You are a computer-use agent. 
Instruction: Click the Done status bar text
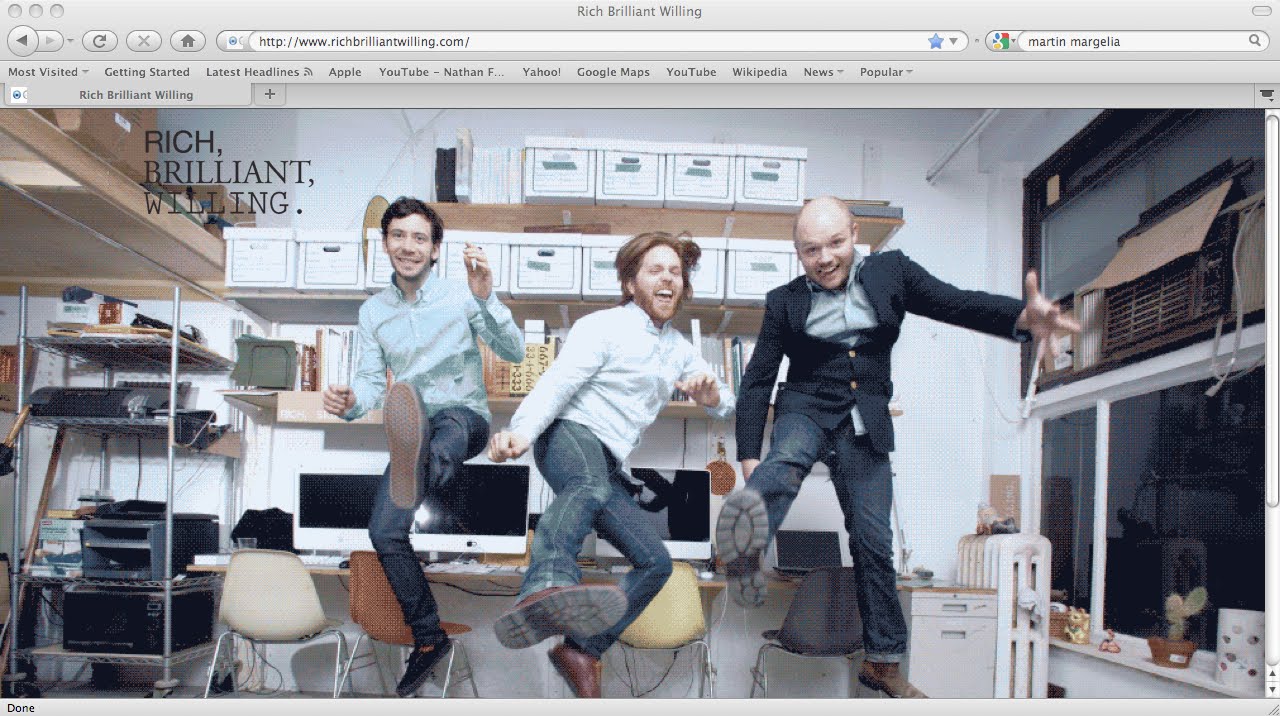(21, 708)
